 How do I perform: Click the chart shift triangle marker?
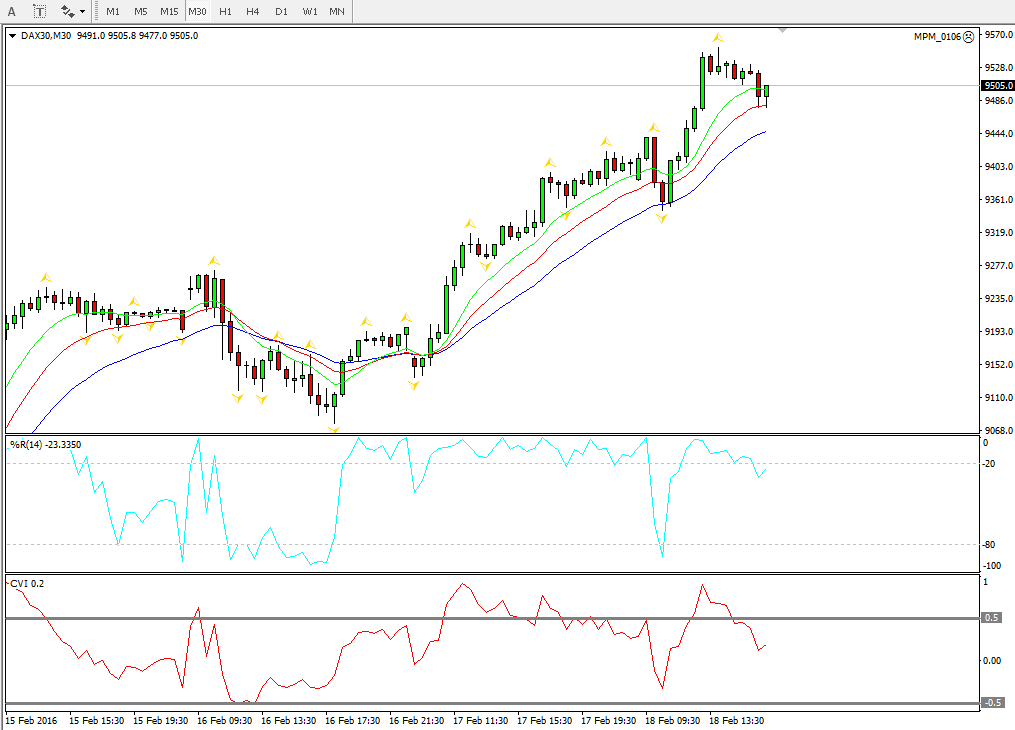click(x=782, y=31)
